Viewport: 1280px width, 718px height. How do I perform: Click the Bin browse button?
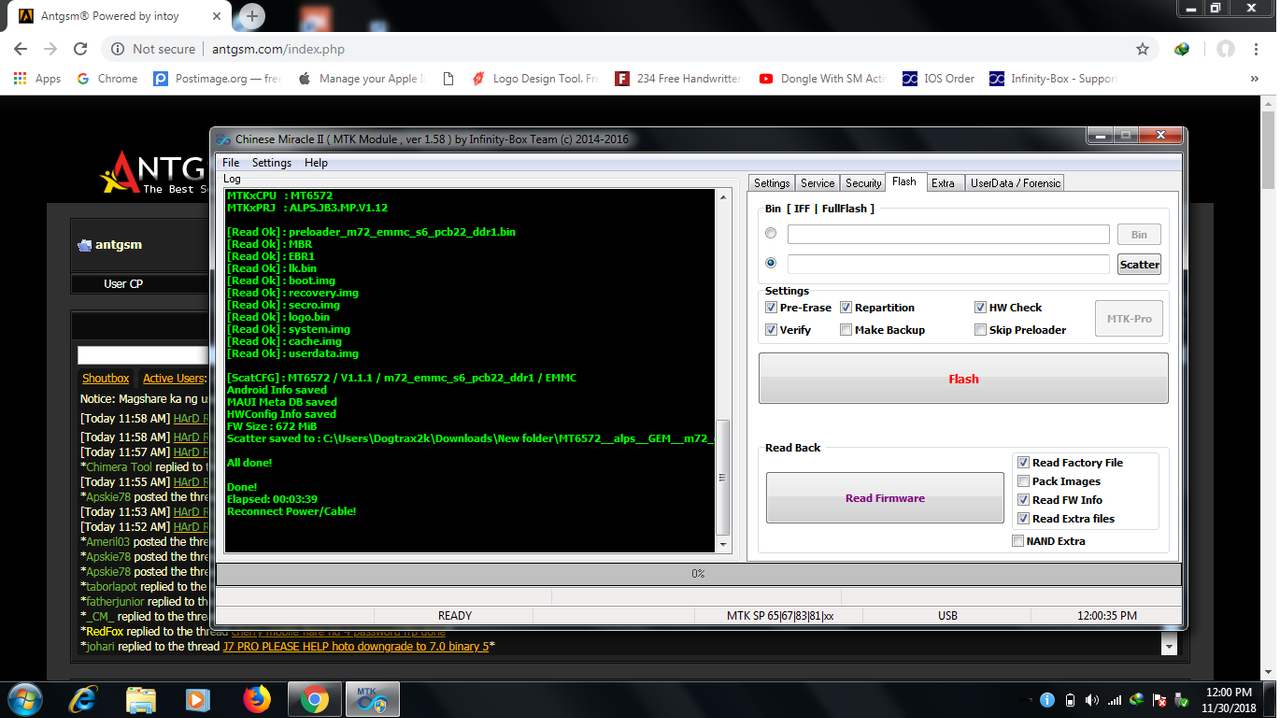(x=1139, y=234)
